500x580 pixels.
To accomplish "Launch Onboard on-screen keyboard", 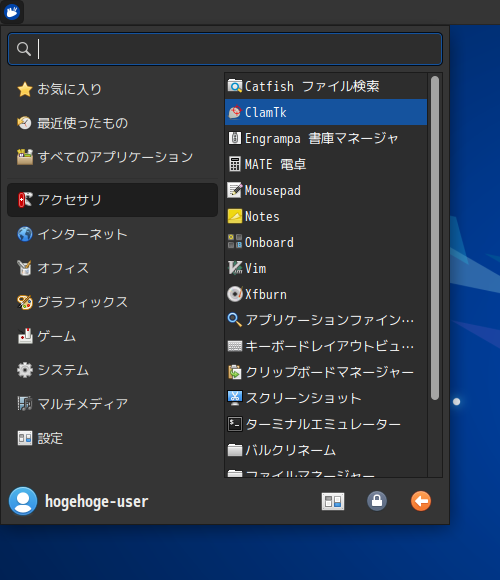I will coord(326,242).
